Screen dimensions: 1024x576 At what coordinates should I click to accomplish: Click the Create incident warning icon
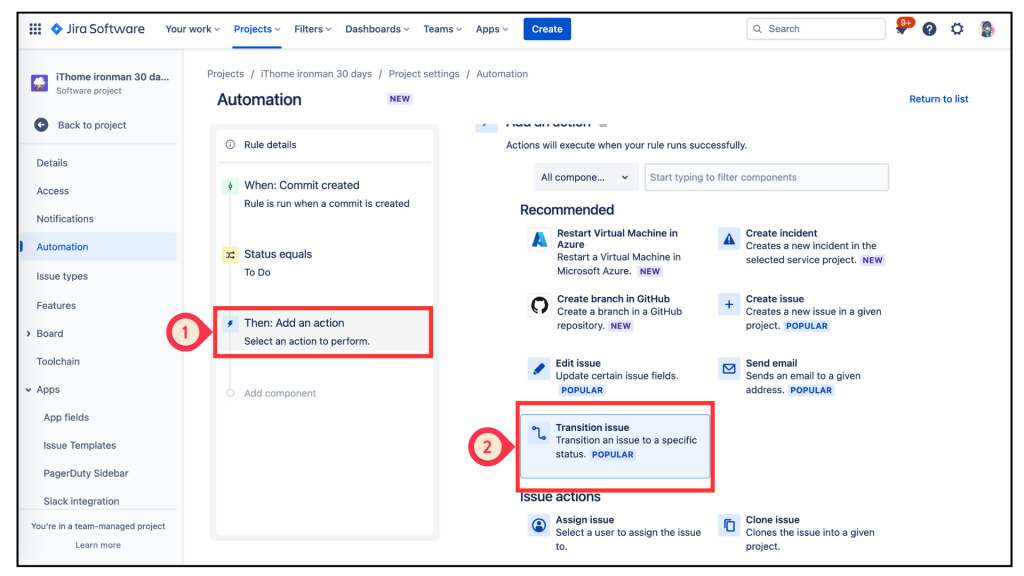[729, 240]
